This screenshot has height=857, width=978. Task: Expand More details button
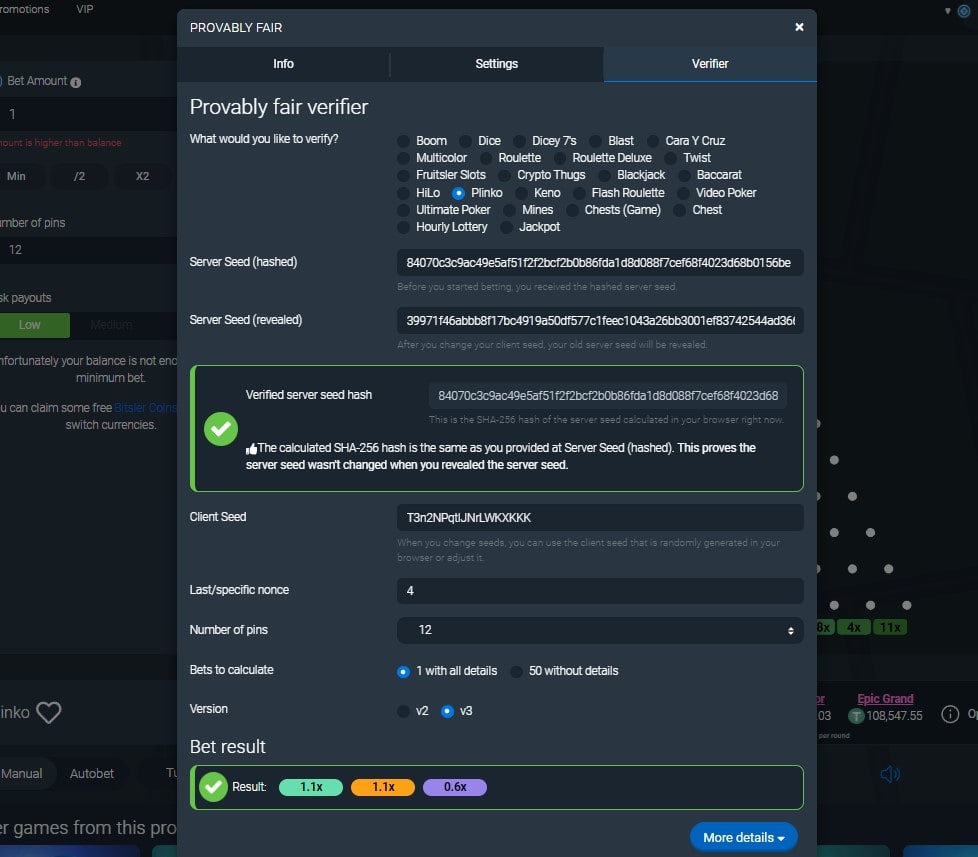[743, 837]
